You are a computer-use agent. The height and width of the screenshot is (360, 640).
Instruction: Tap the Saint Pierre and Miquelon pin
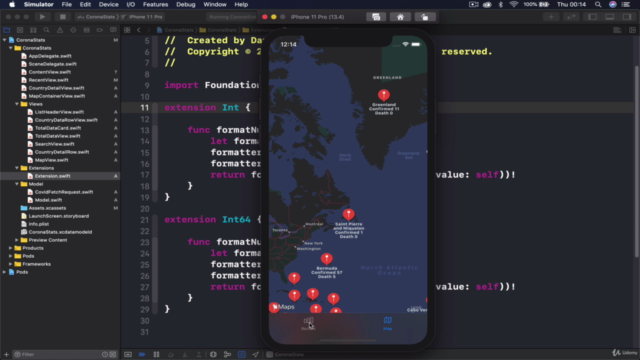[348, 214]
